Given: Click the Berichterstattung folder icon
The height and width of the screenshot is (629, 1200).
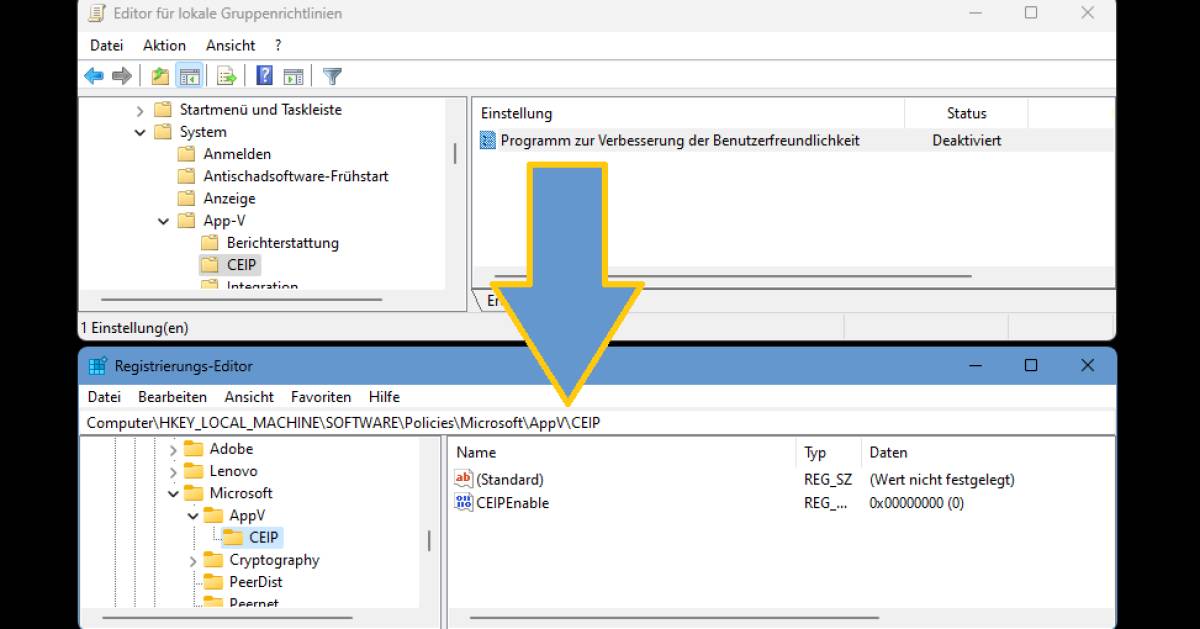Looking at the screenshot, I should click(209, 243).
